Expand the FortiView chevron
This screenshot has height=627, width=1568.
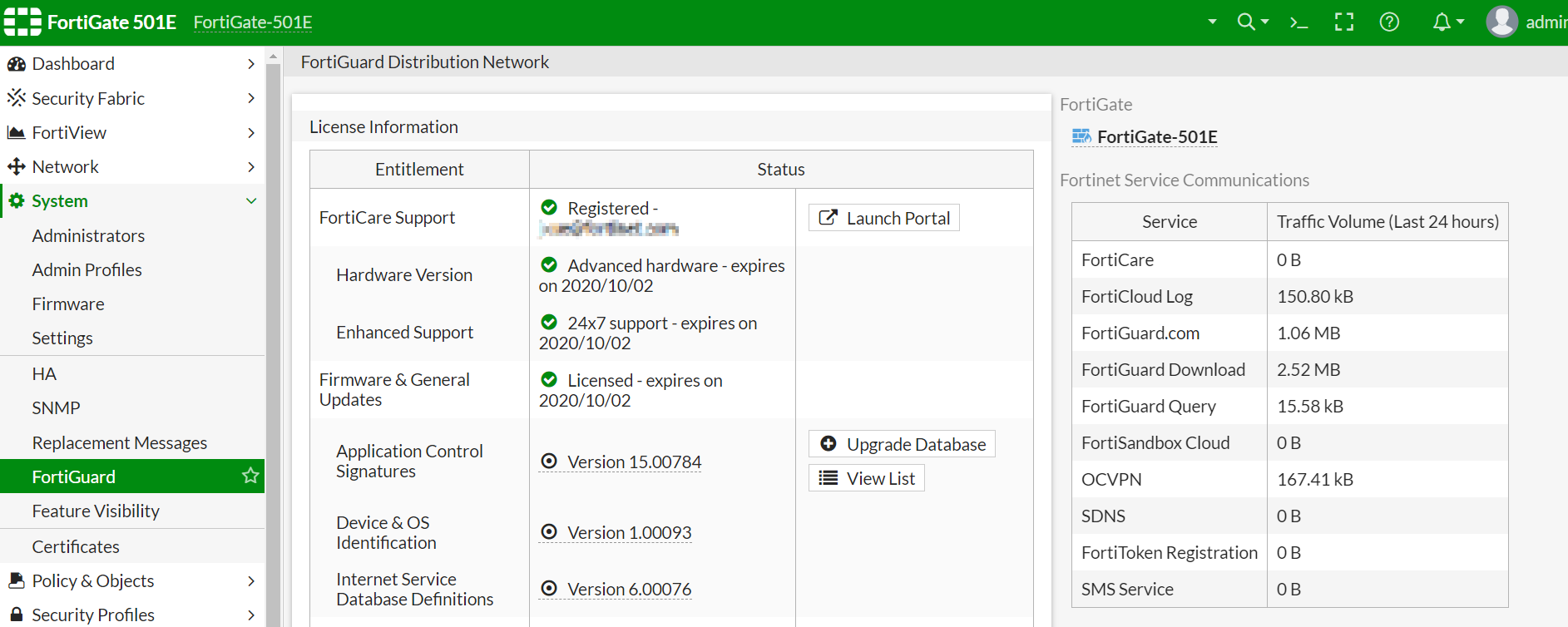click(x=251, y=132)
